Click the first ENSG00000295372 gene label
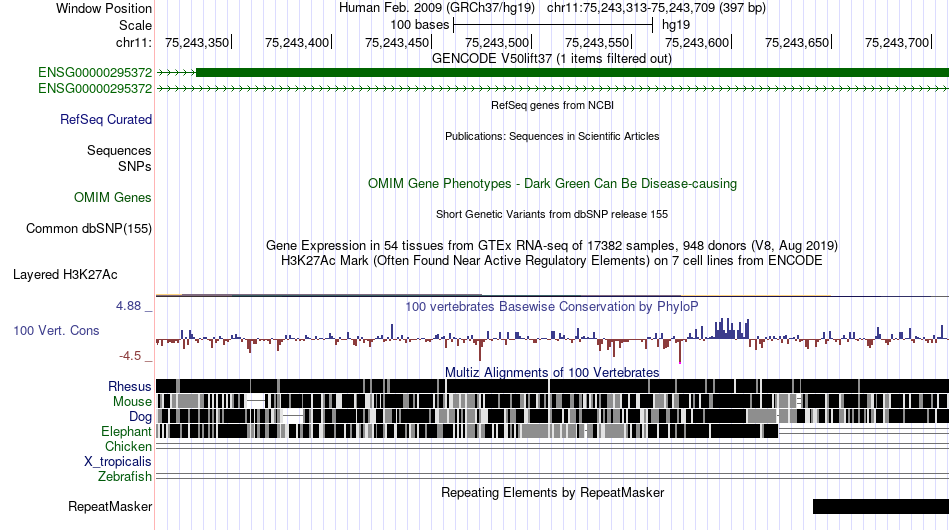Viewport: 950px width, 530px height. tap(95, 73)
